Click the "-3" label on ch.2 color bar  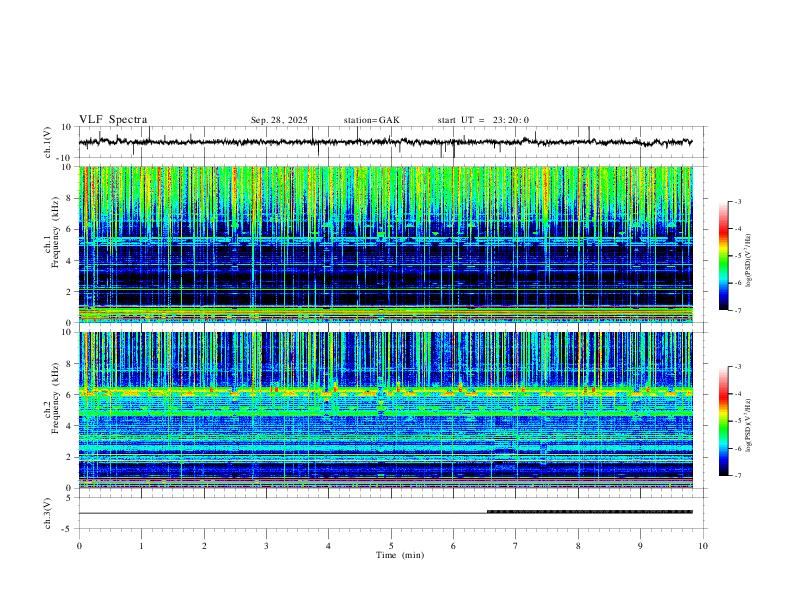click(x=738, y=367)
